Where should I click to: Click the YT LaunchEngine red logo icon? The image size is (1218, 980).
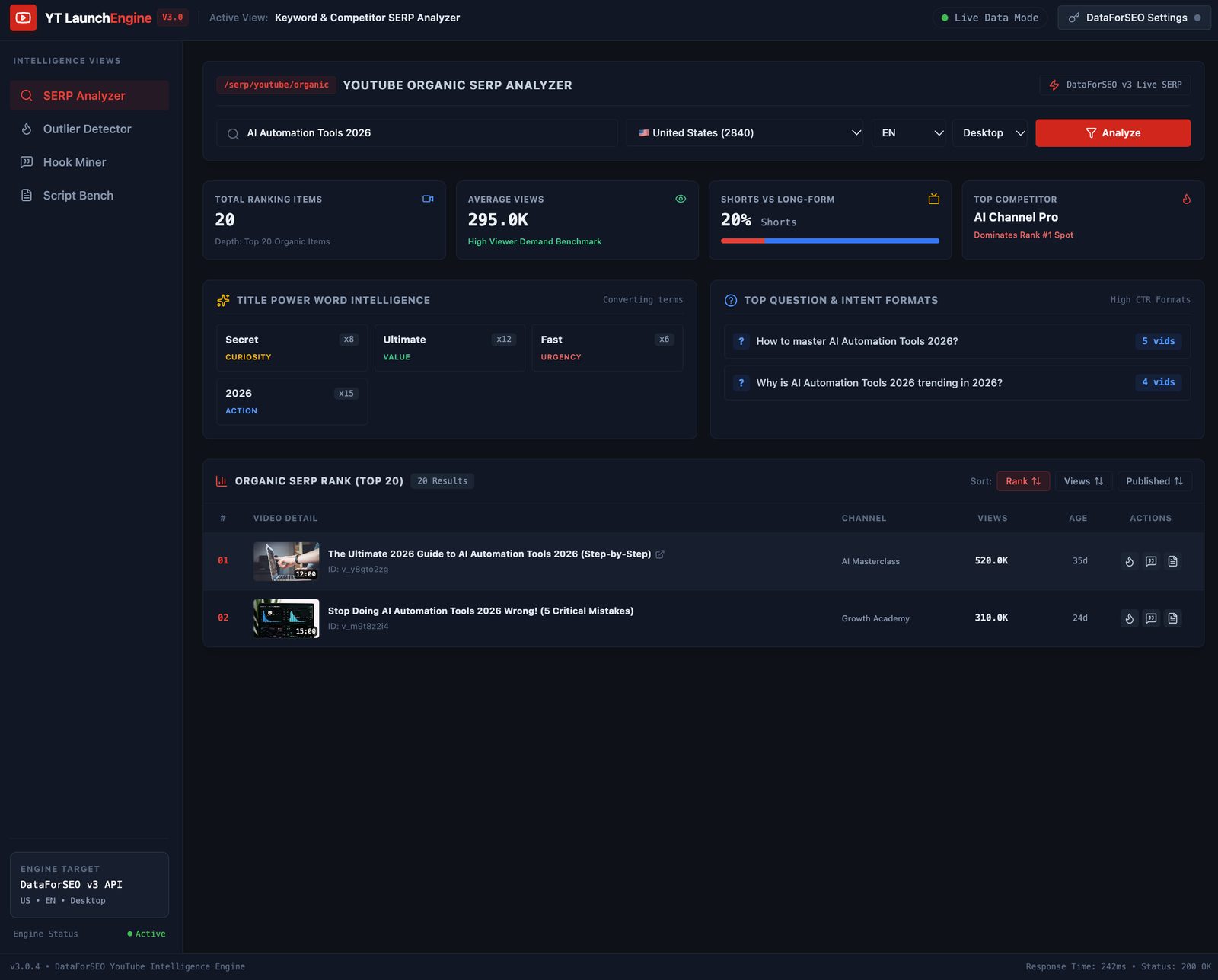pos(23,18)
